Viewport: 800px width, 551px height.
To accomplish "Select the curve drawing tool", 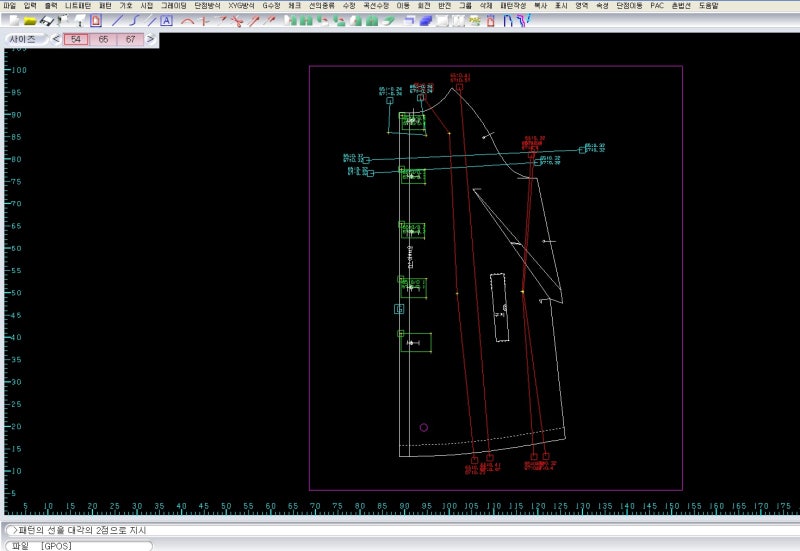I will (133, 20).
